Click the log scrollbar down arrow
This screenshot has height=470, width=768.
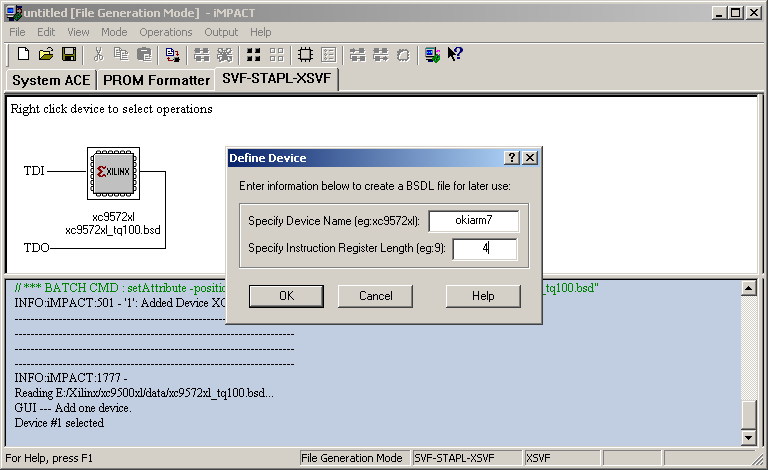click(748, 437)
